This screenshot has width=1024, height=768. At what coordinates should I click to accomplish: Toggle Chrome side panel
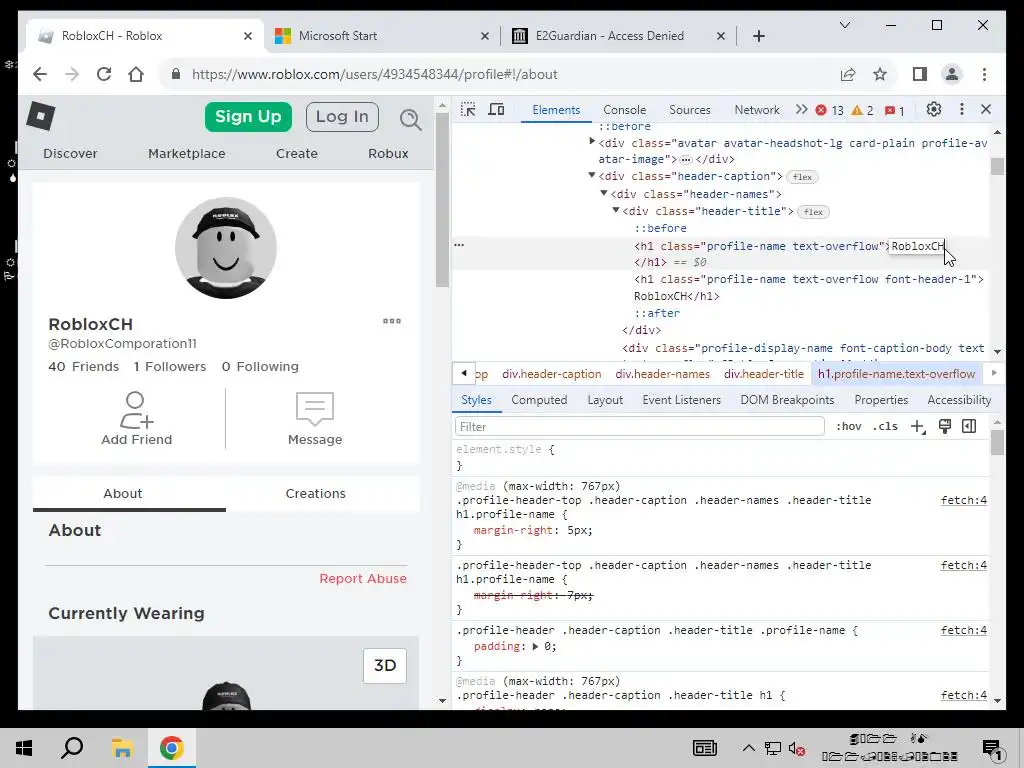coord(920,74)
